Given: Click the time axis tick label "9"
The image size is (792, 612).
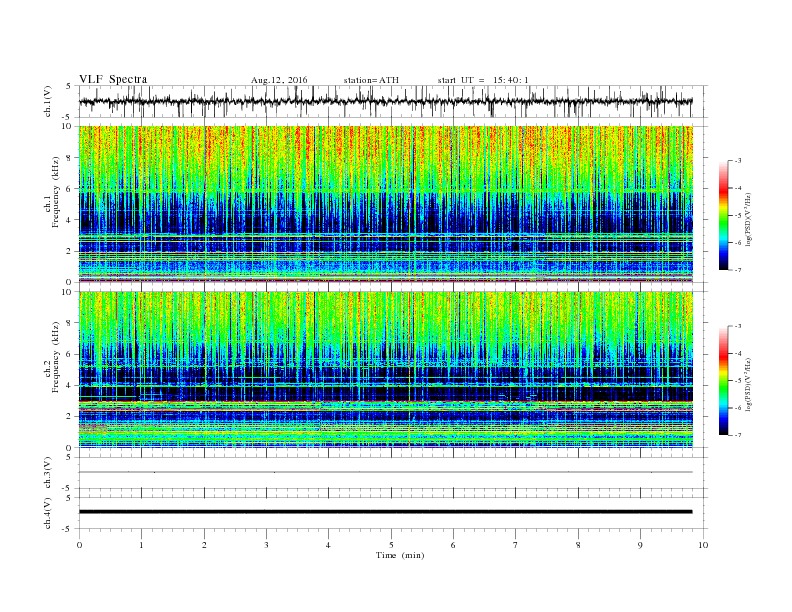Looking at the screenshot, I should click(x=640, y=545).
